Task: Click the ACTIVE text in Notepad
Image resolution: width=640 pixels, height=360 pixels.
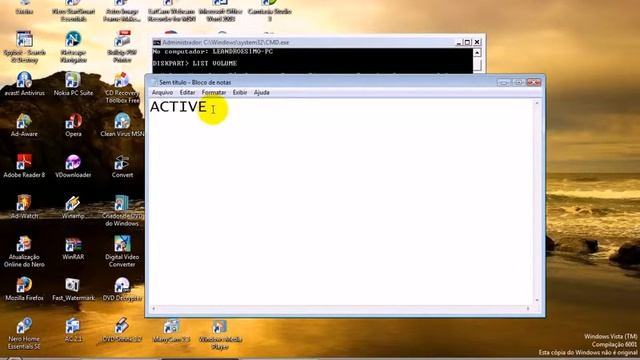Action: (x=178, y=107)
